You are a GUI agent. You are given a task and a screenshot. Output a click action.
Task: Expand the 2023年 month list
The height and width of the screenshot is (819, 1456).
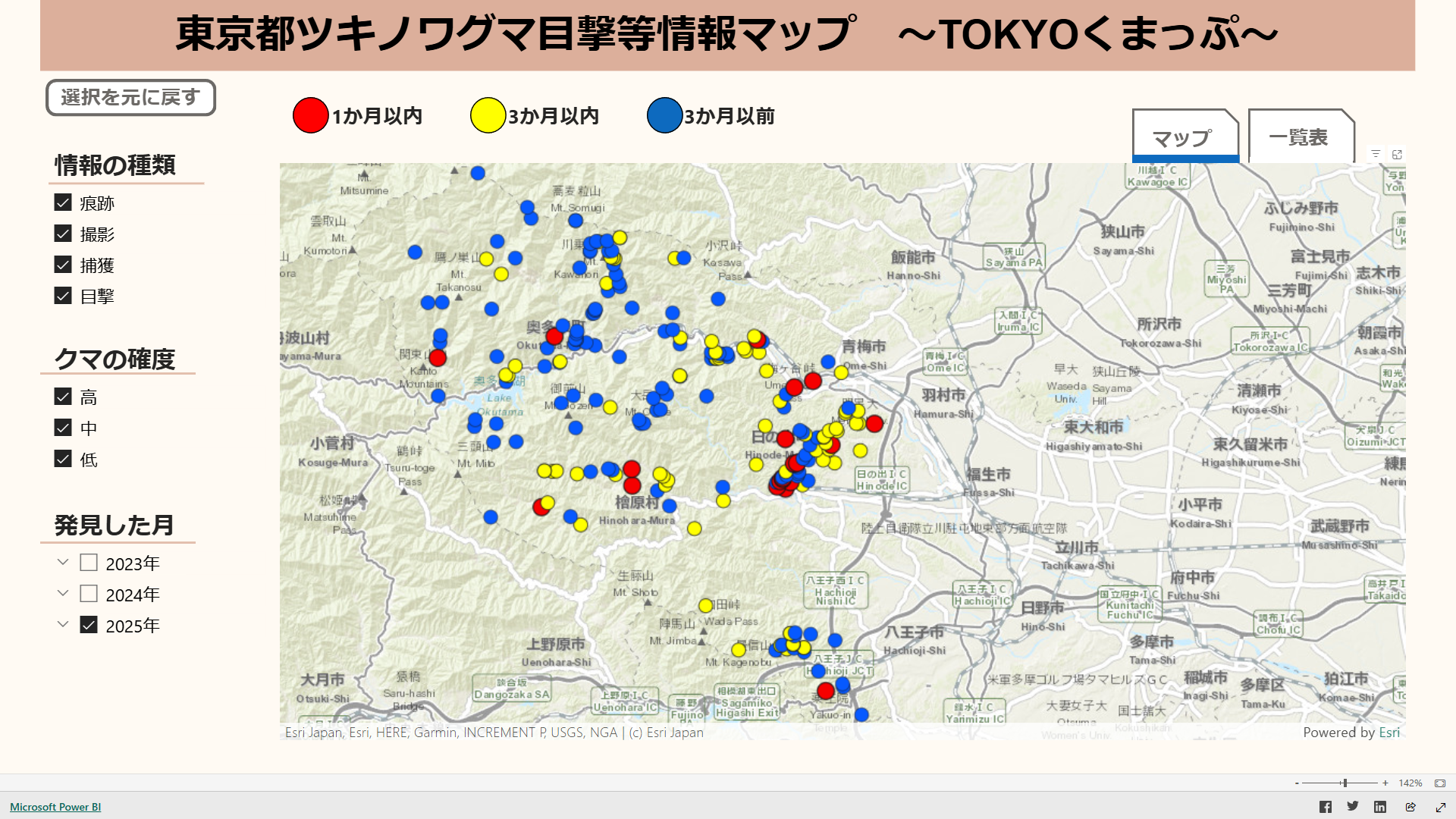63,563
